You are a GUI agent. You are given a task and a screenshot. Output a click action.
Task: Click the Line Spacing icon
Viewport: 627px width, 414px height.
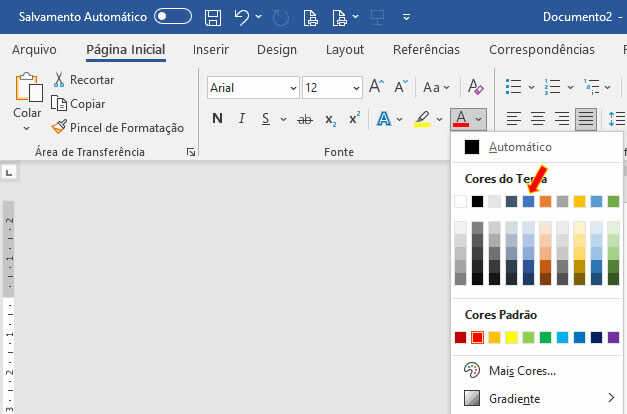pos(617,119)
